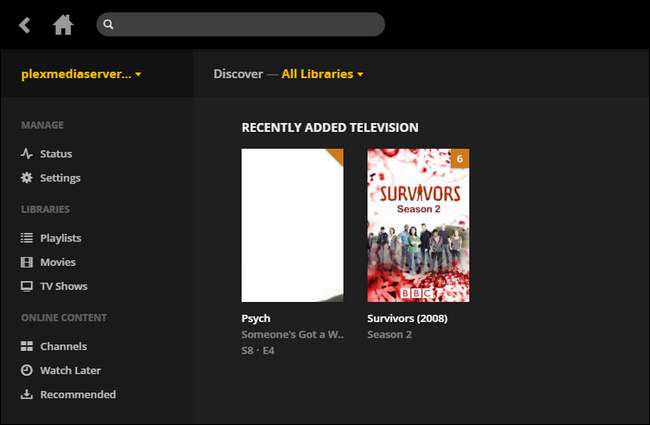Click the Recommended download icon
The width and height of the screenshot is (650, 425).
click(27, 394)
